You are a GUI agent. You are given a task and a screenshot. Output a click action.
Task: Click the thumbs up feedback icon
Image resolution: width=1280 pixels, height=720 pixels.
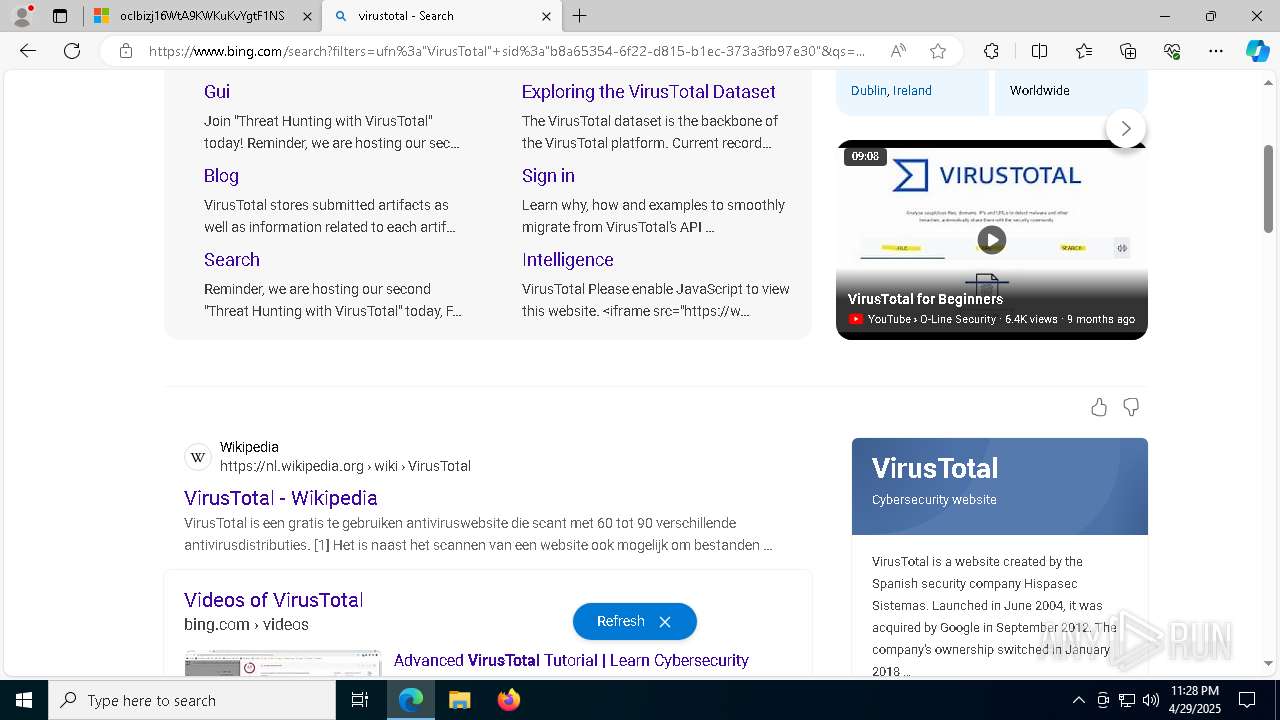coord(1099,407)
